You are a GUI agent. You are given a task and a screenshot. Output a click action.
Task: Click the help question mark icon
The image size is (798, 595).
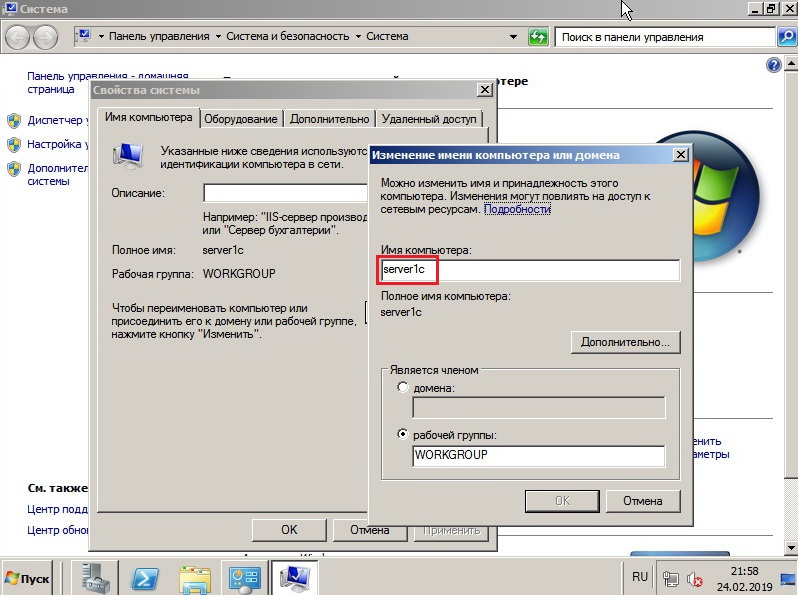(x=773, y=65)
